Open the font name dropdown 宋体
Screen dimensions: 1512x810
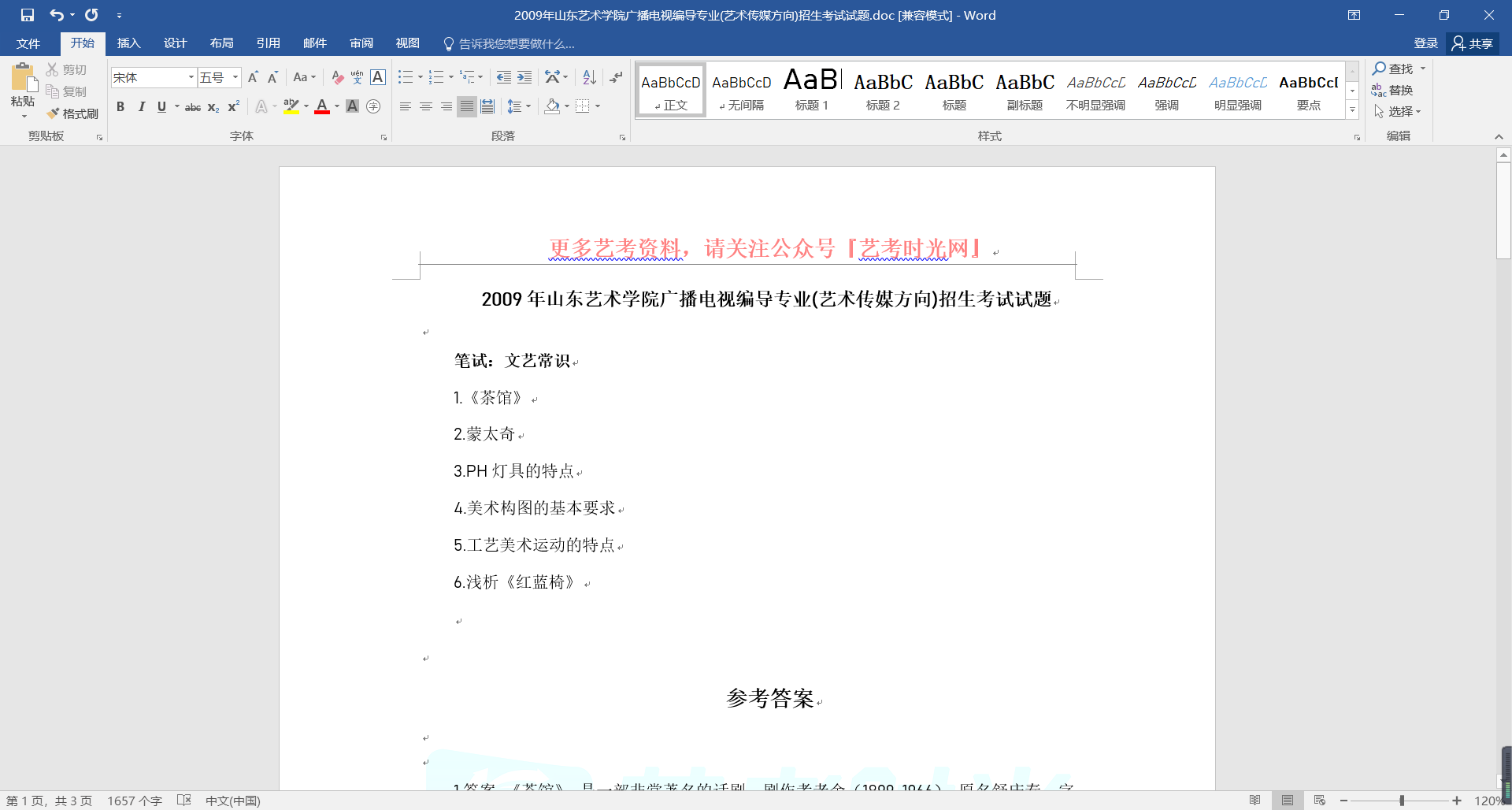[x=191, y=77]
